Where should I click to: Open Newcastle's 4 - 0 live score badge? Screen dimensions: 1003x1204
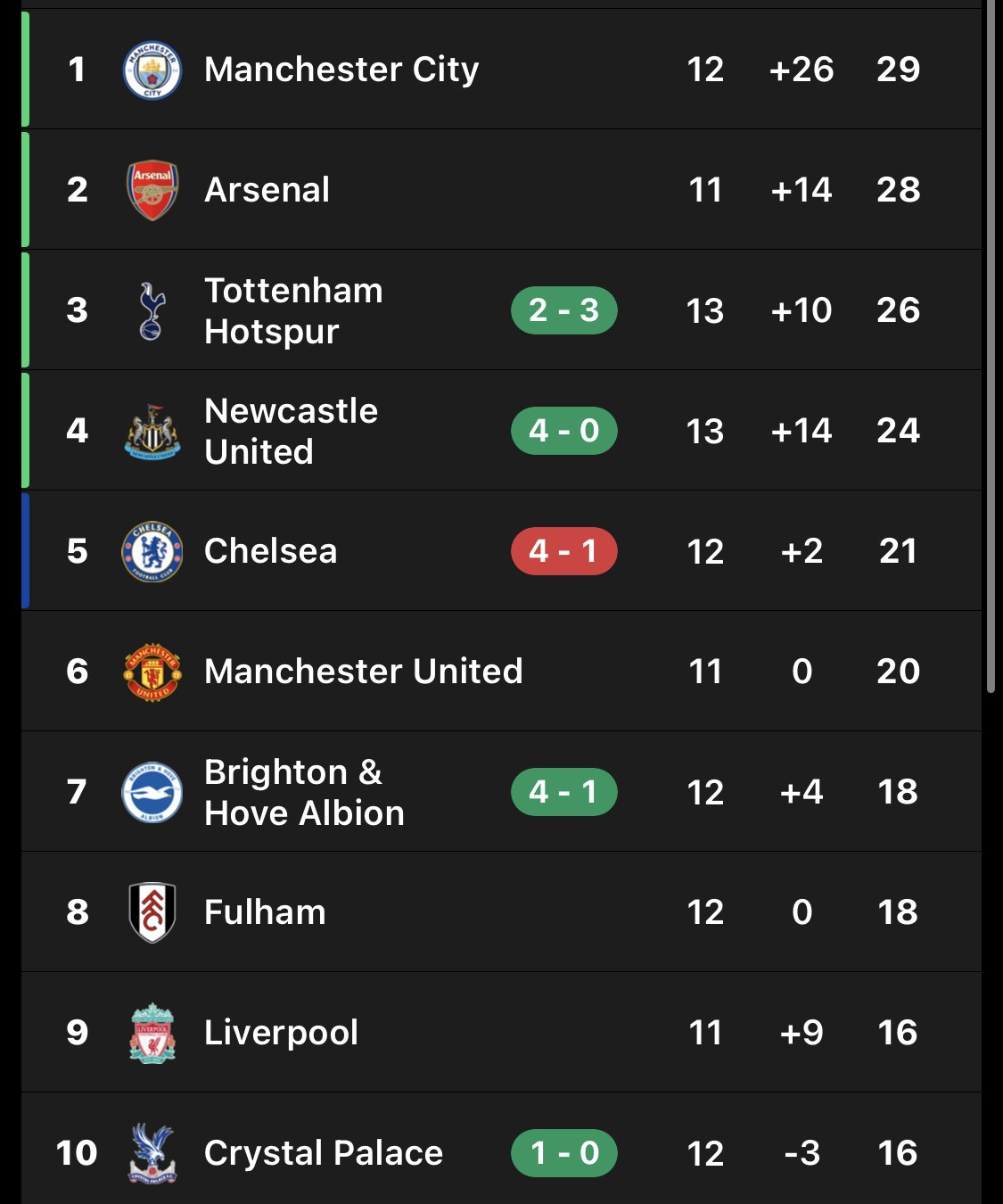pos(564,431)
